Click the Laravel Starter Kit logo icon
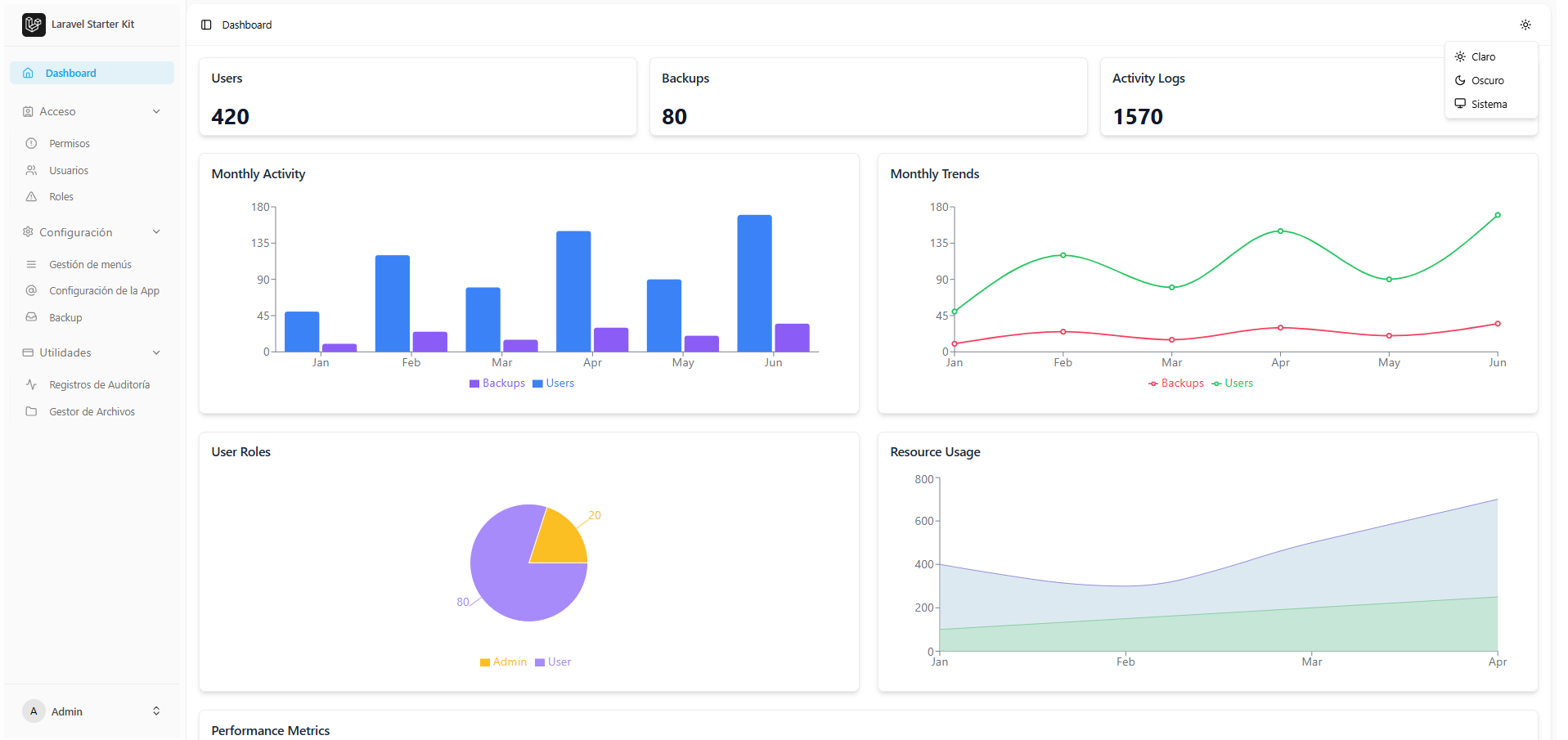This screenshot has width=1568, height=740. point(34,25)
